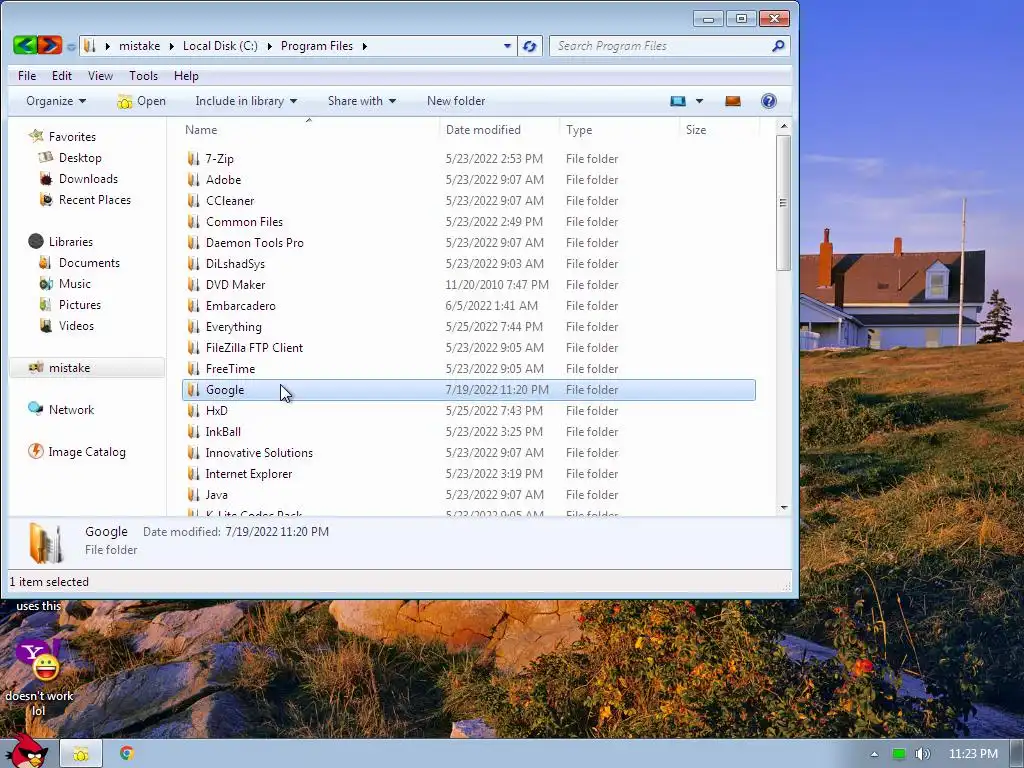The height and width of the screenshot is (768, 1024).
Task: Expand the arrow after Program Files breadcrumb
Action: point(364,46)
